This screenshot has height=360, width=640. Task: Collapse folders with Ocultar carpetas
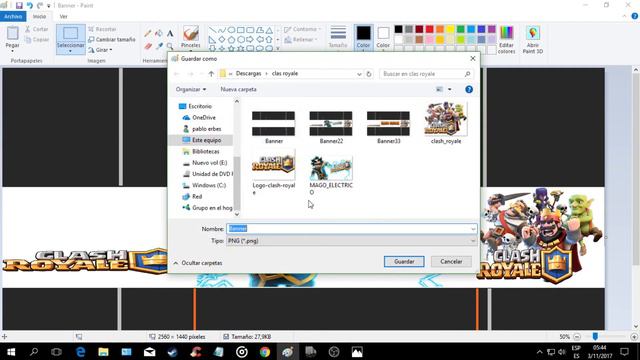point(198,263)
